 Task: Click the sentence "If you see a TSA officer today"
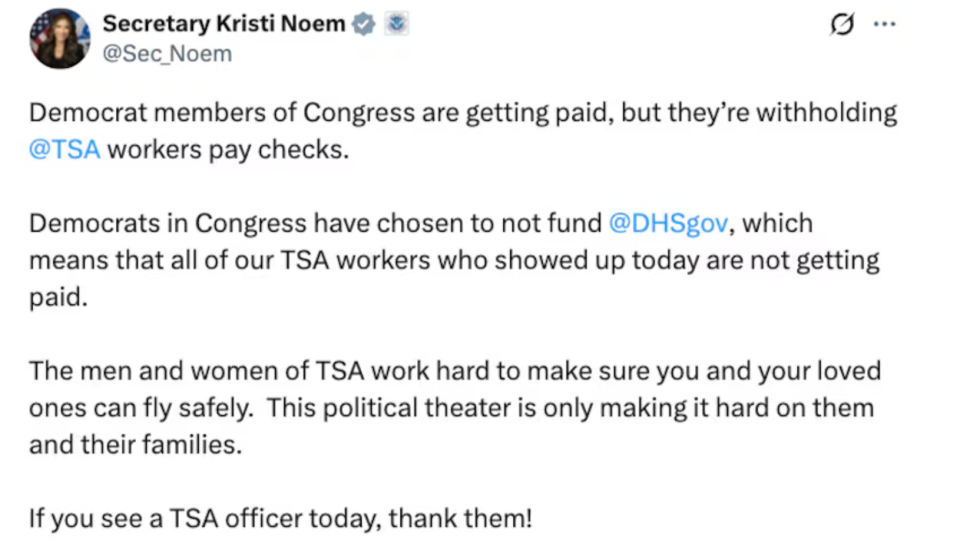[205, 519]
